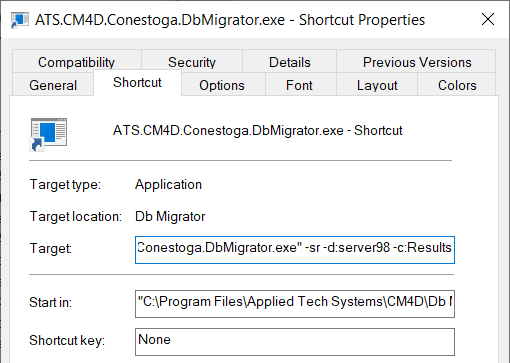Click the Application target type value
The image size is (510, 363).
coord(168,185)
